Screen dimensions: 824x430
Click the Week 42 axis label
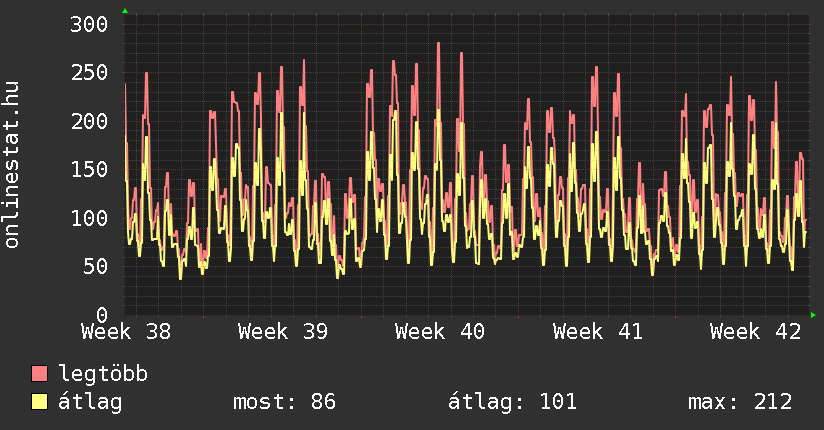pyautogui.click(x=755, y=331)
